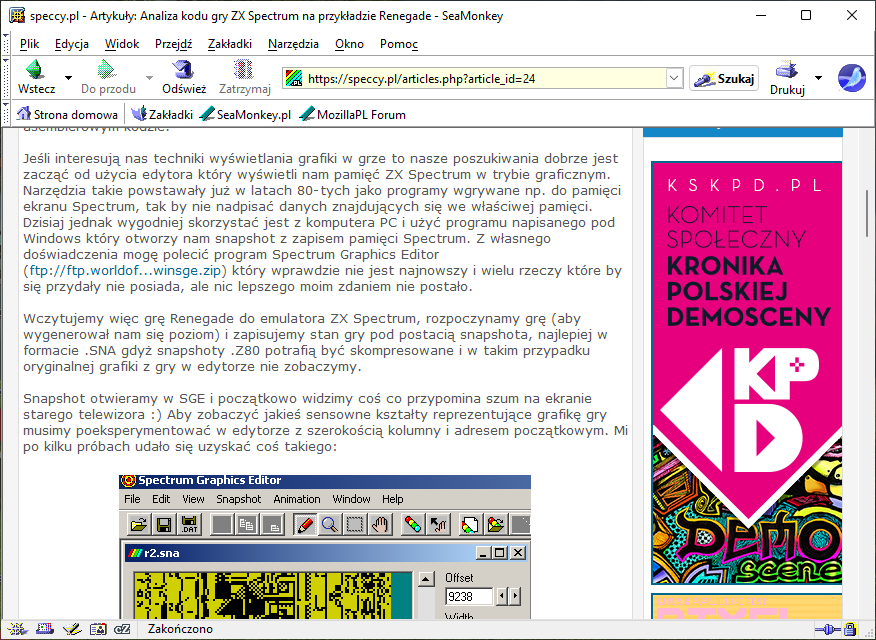Go back with the Wstecz button
Screen dimensions: 876x640
point(36,77)
